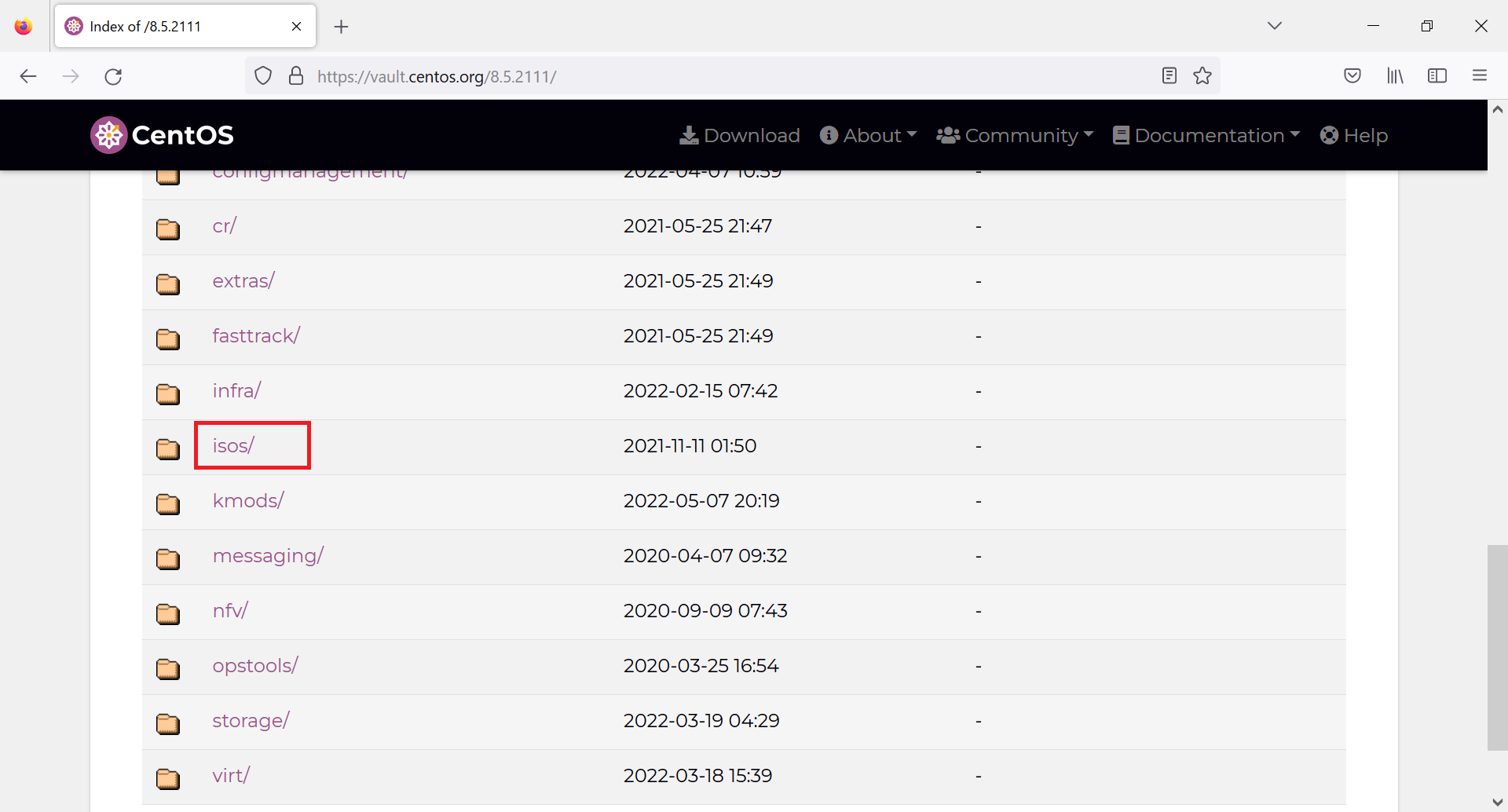
Task: Click the tracking protection shield icon
Action: pyautogui.click(x=263, y=76)
